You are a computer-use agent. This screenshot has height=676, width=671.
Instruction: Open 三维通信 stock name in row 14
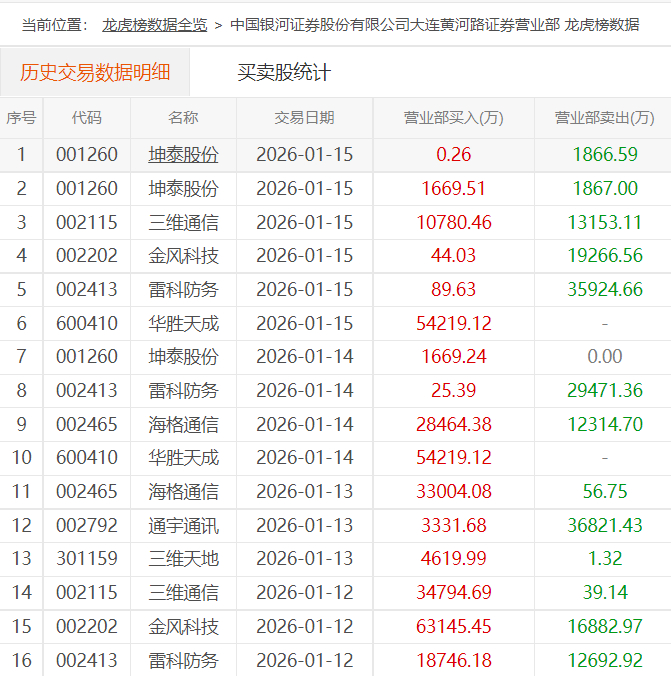183,592
